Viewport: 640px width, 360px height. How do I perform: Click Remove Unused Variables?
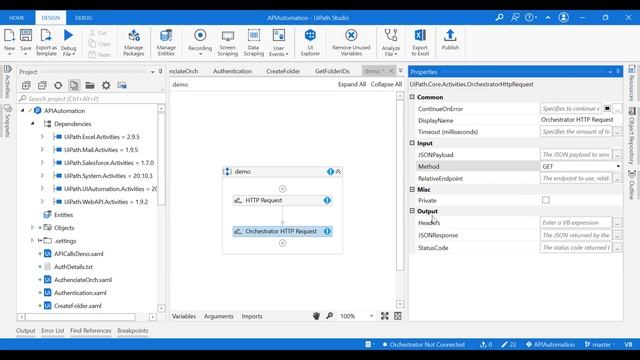pyautogui.click(x=351, y=42)
